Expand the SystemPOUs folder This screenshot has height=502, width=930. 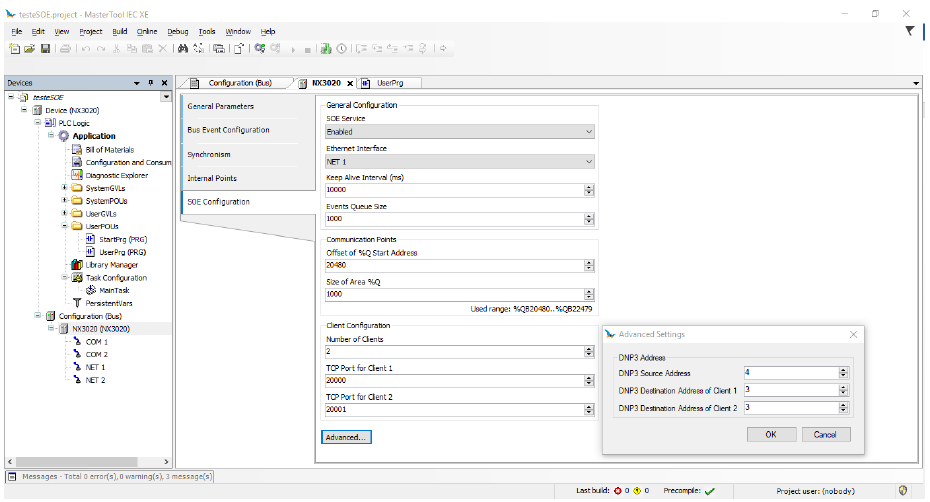[65, 201]
